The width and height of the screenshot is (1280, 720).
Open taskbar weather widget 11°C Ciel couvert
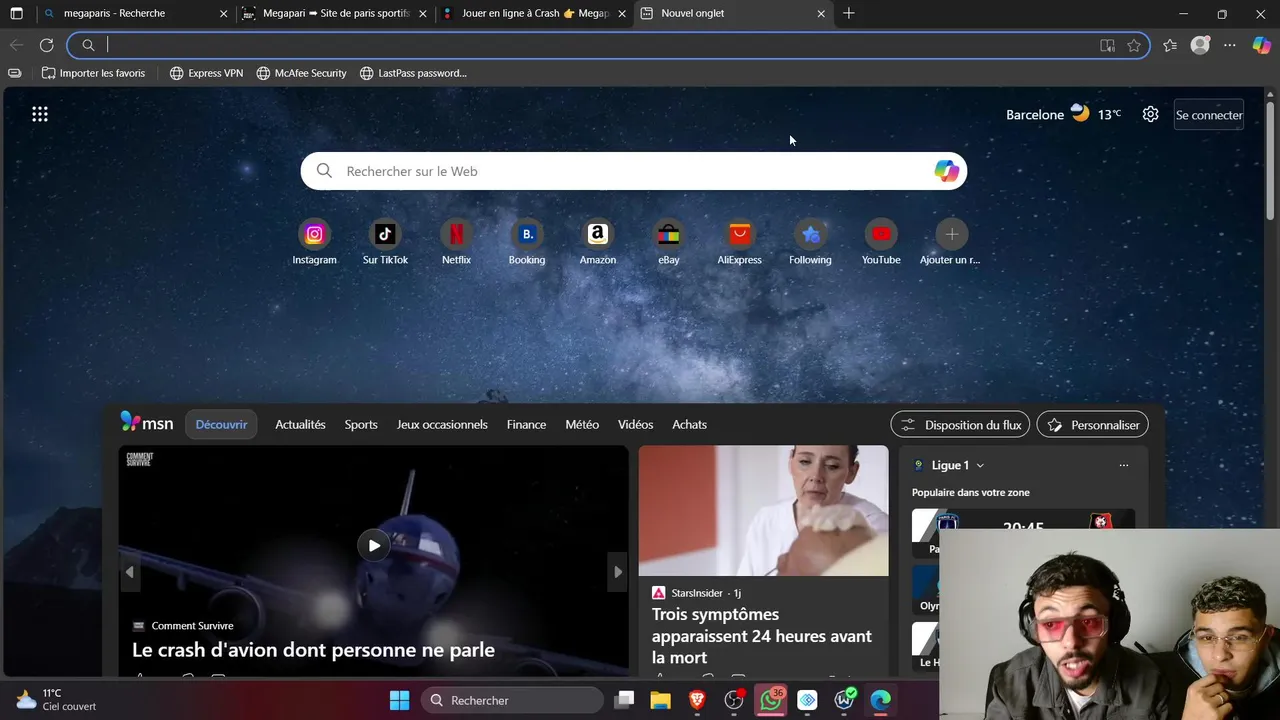click(56, 699)
